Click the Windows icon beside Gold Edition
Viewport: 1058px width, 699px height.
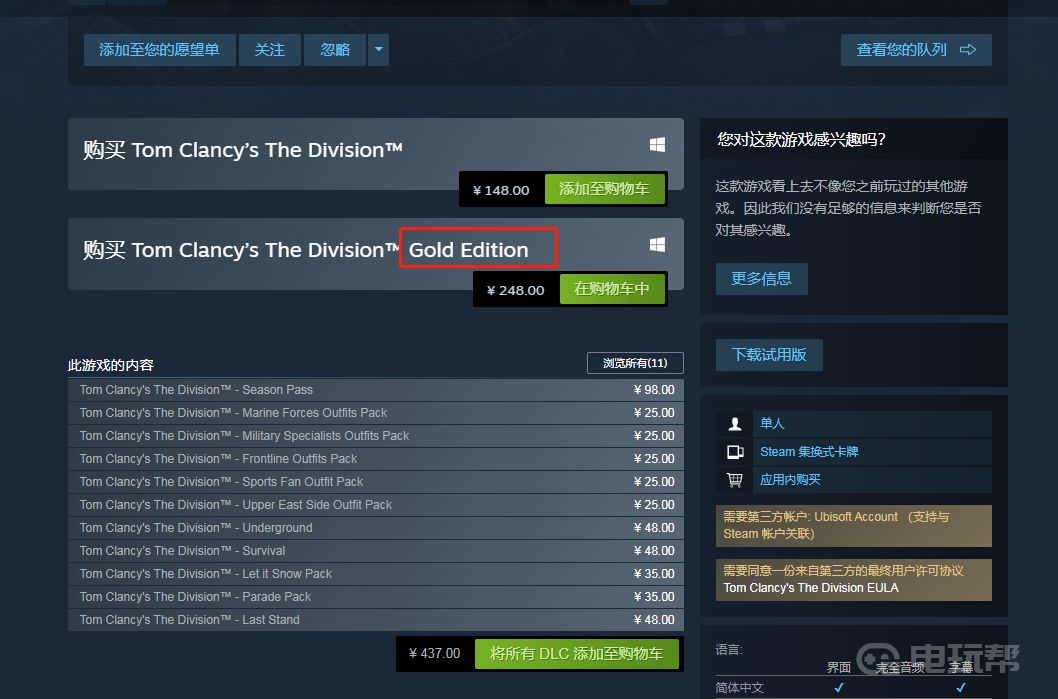tap(657, 244)
